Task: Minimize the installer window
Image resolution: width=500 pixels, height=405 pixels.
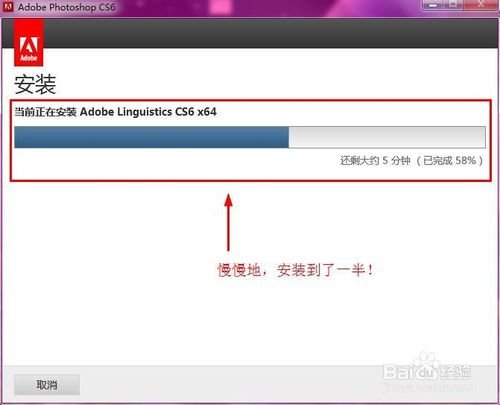Action: (433, 5)
